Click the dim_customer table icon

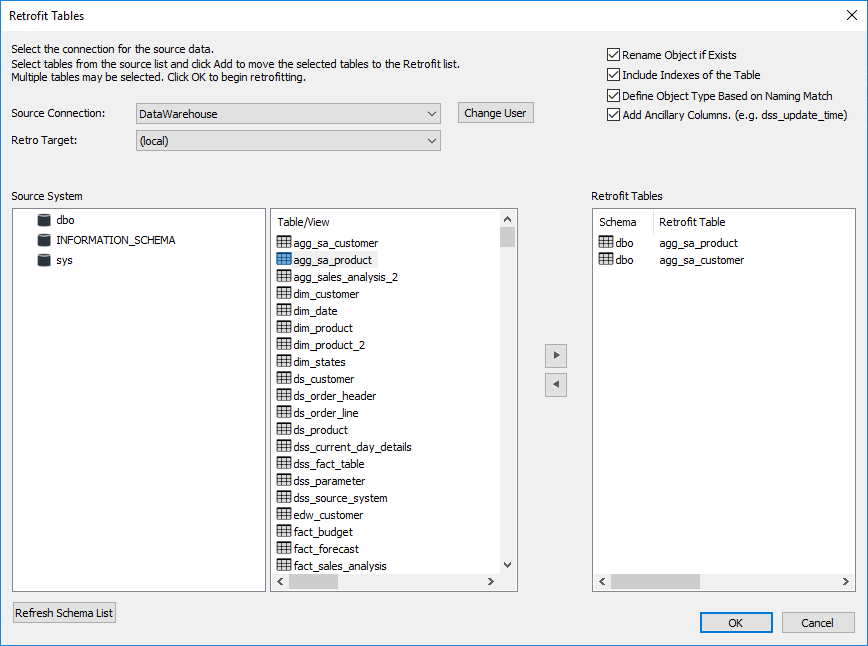coord(284,294)
